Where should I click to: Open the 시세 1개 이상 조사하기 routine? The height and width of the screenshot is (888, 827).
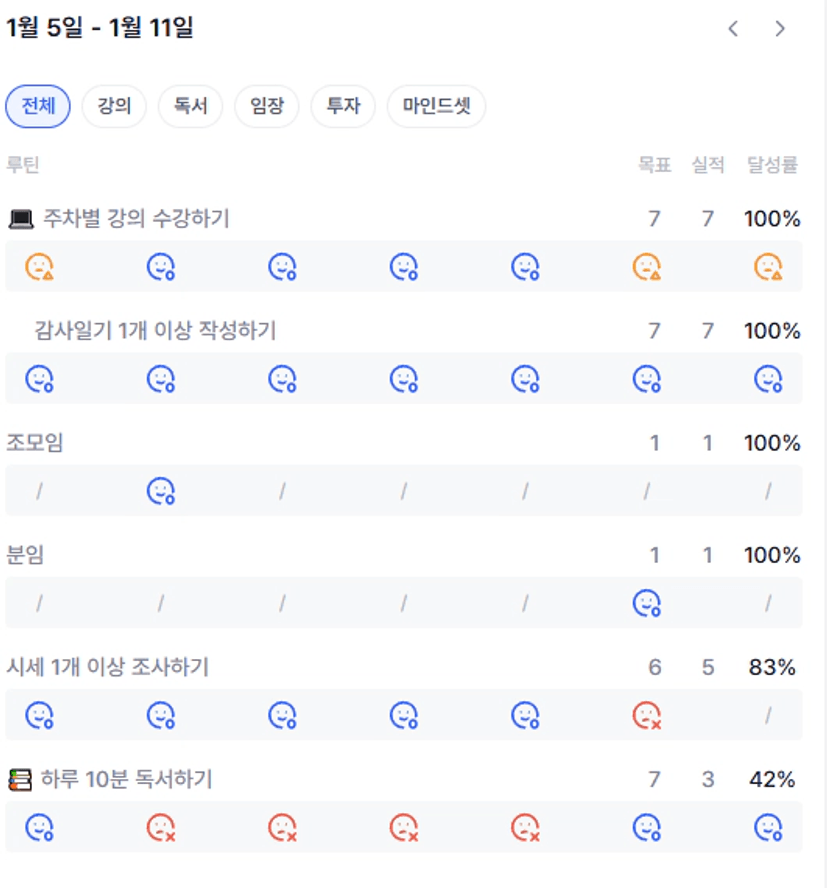pos(108,667)
